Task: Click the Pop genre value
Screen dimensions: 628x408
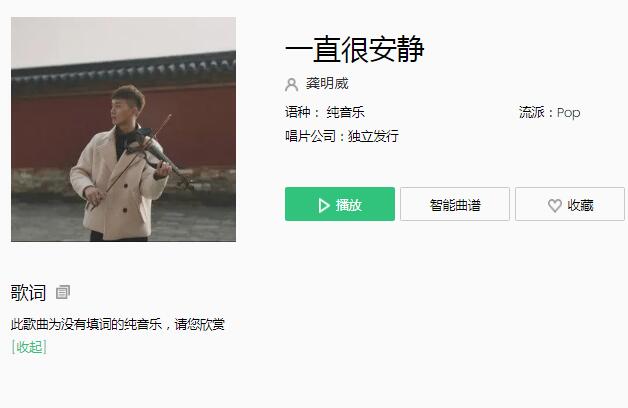Action: [x=568, y=113]
